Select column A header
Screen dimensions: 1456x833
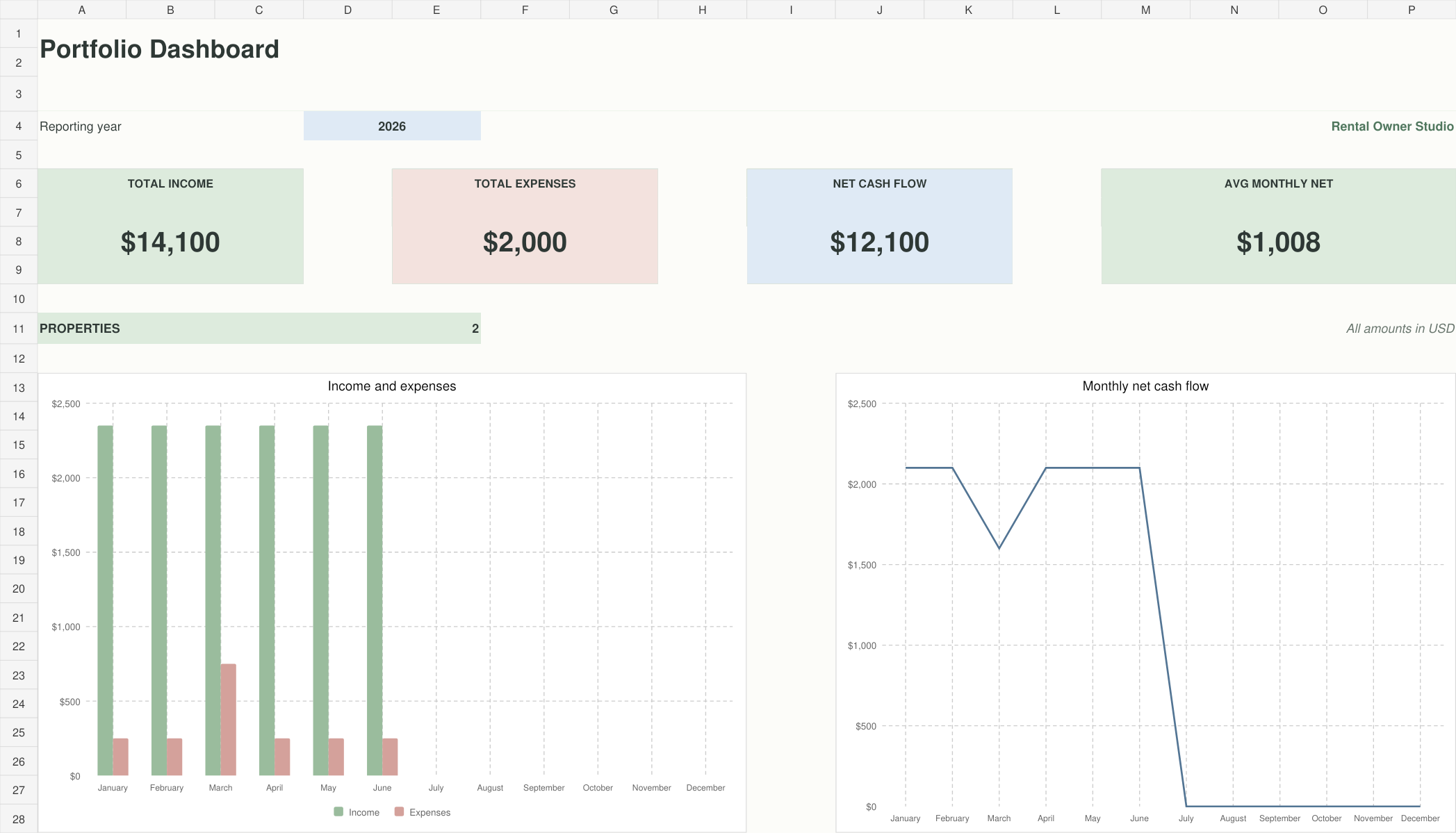[82, 10]
